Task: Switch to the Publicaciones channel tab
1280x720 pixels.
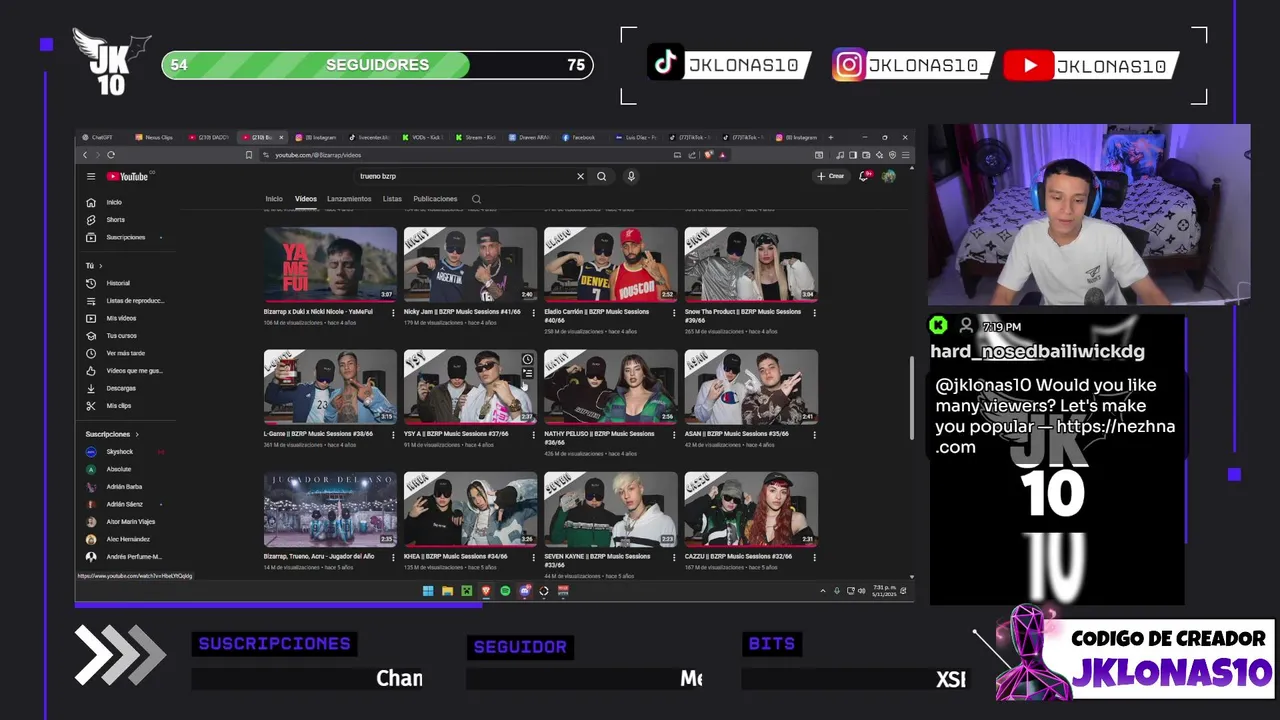Action: (435, 199)
